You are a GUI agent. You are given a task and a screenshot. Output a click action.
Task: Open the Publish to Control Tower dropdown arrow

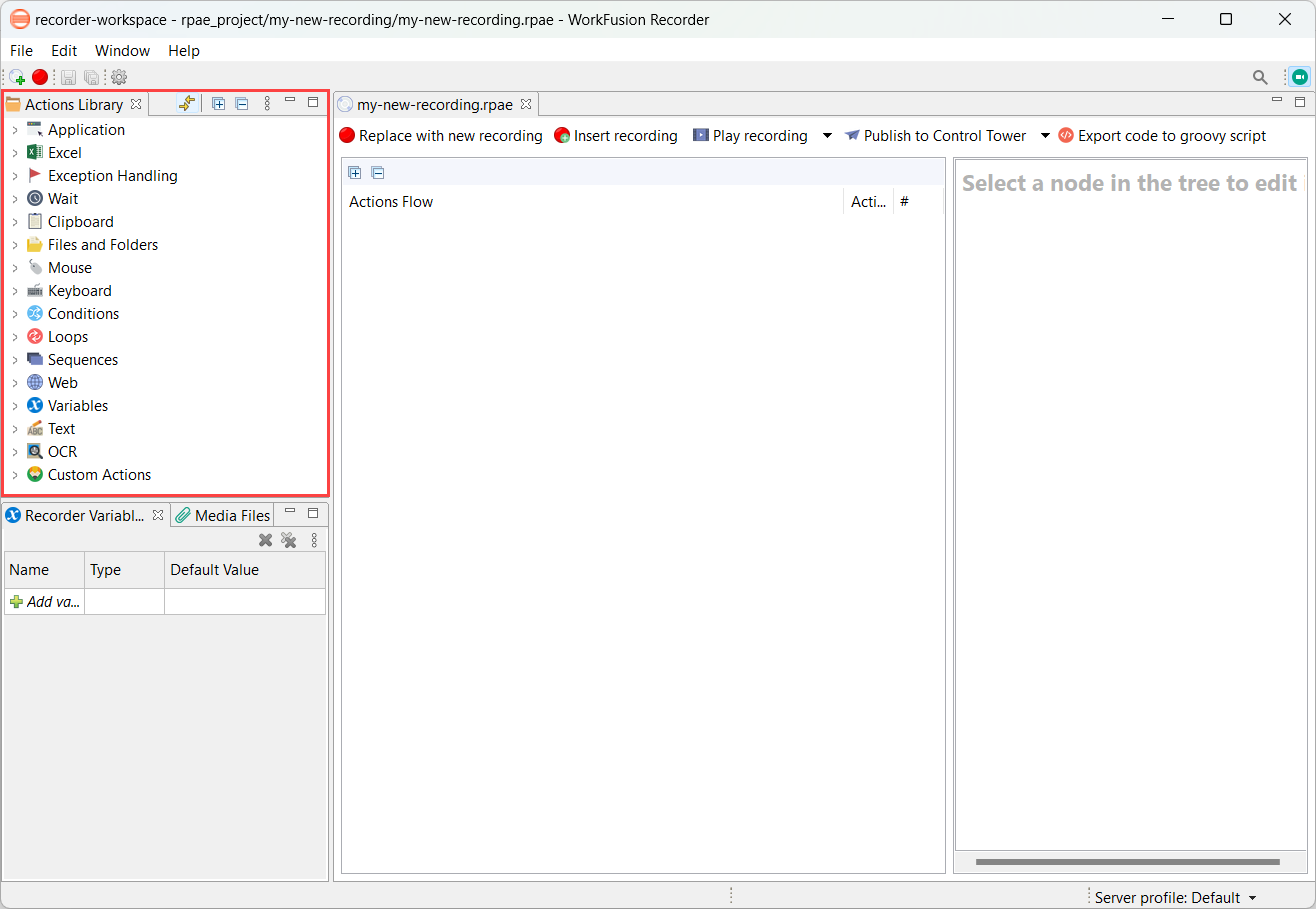coord(1045,136)
